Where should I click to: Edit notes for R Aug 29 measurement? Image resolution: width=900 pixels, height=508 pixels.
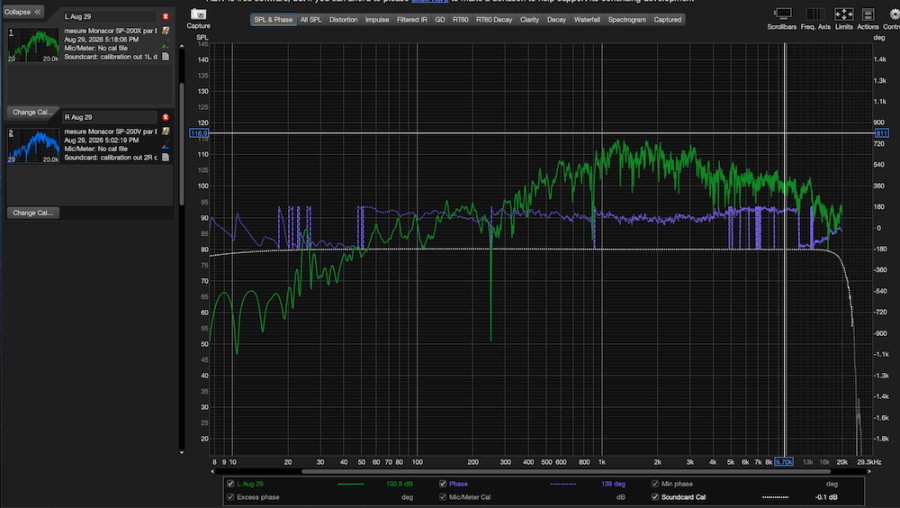click(165, 131)
